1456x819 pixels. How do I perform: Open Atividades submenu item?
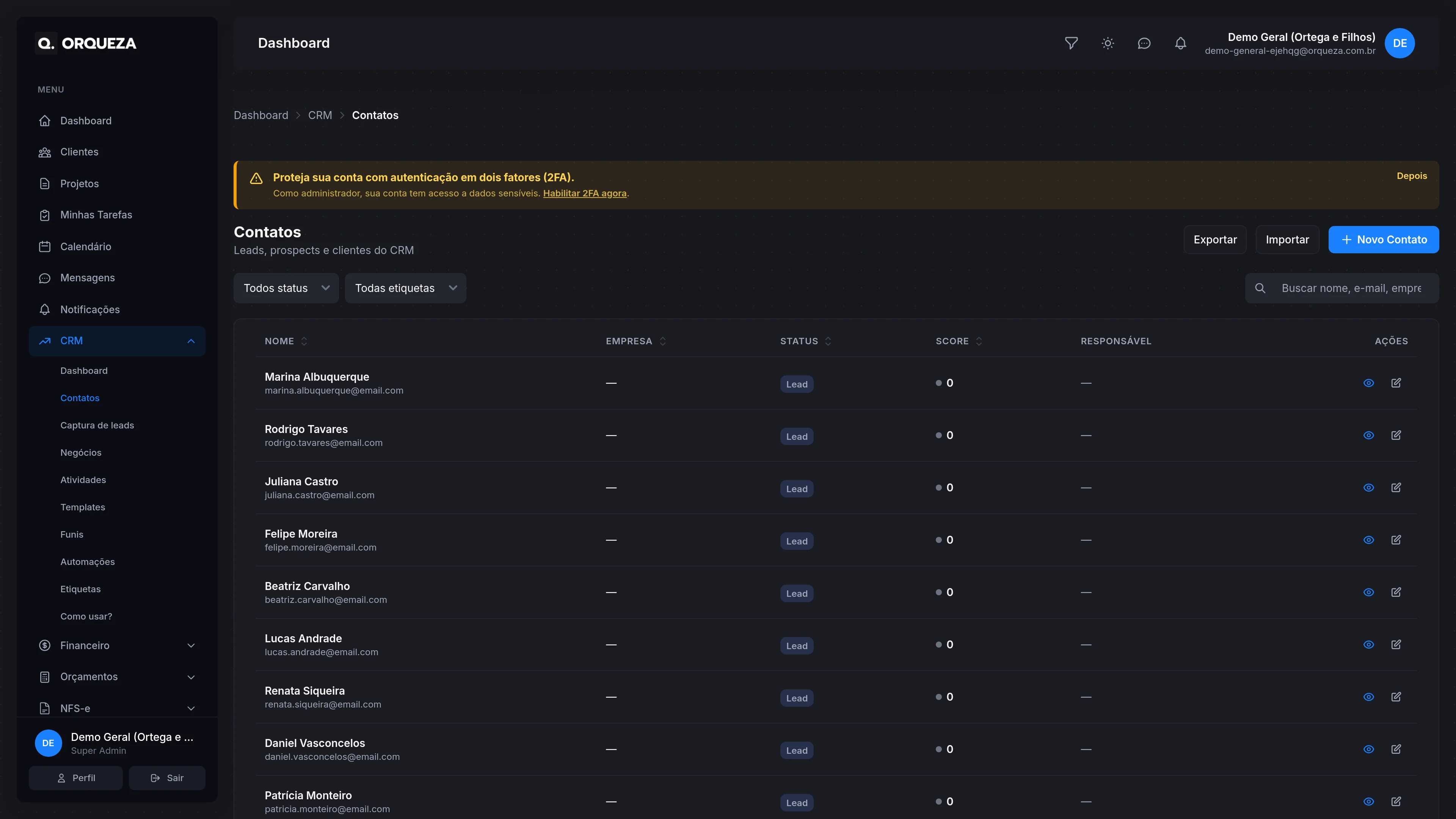tap(83, 480)
